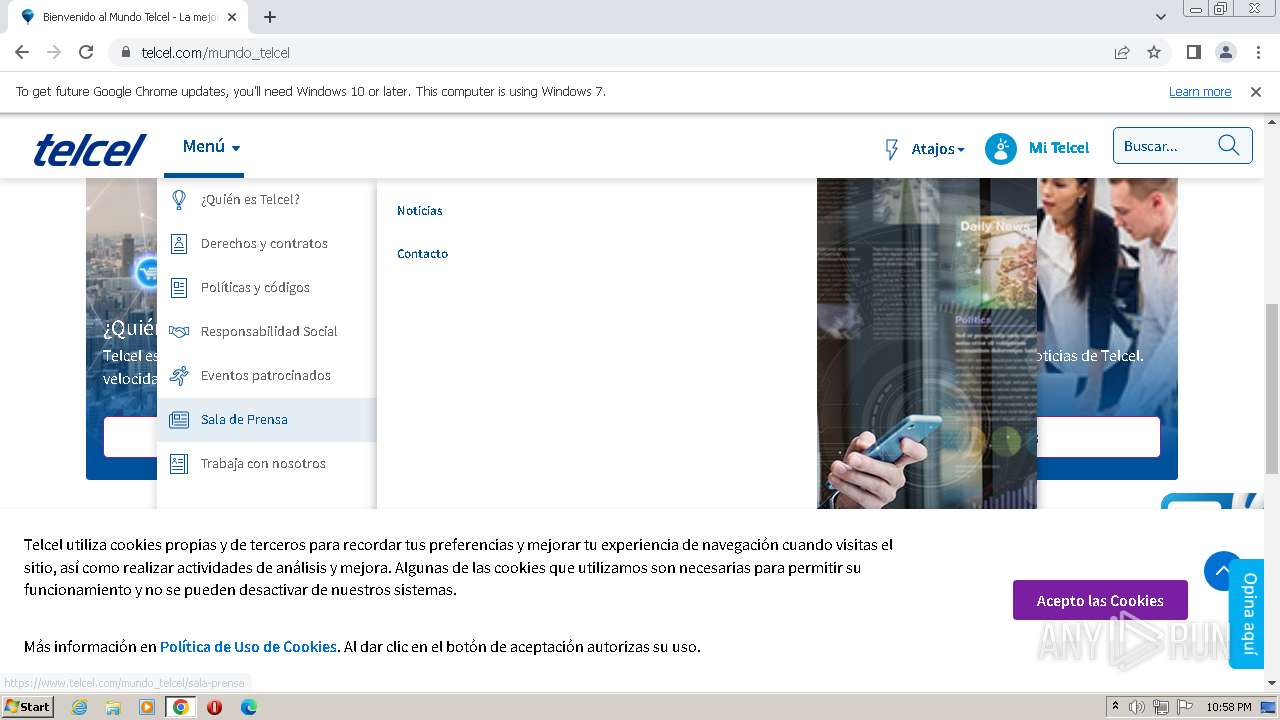
Task: Click the Políticas y códigos document icon
Action: [179, 287]
